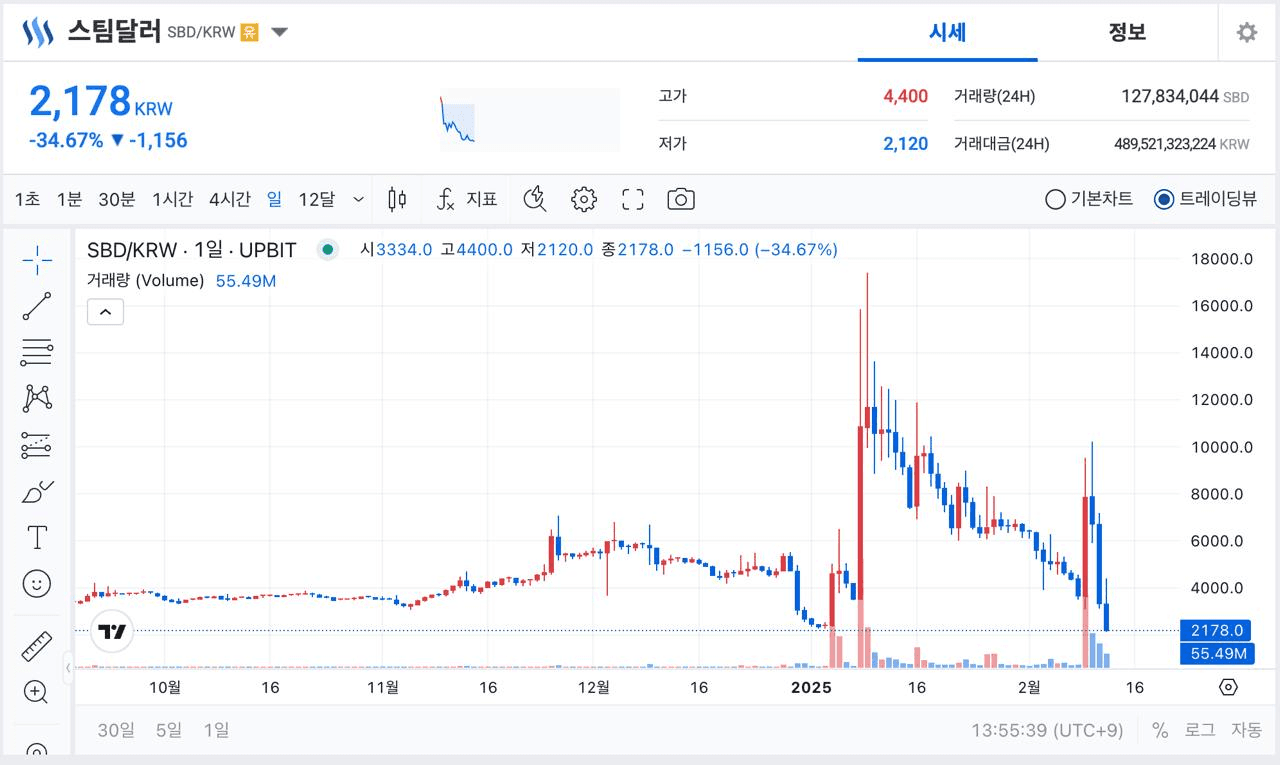The height and width of the screenshot is (765, 1280).
Task: Collapse the indicator legend chevron button
Action: [x=105, y=312]
